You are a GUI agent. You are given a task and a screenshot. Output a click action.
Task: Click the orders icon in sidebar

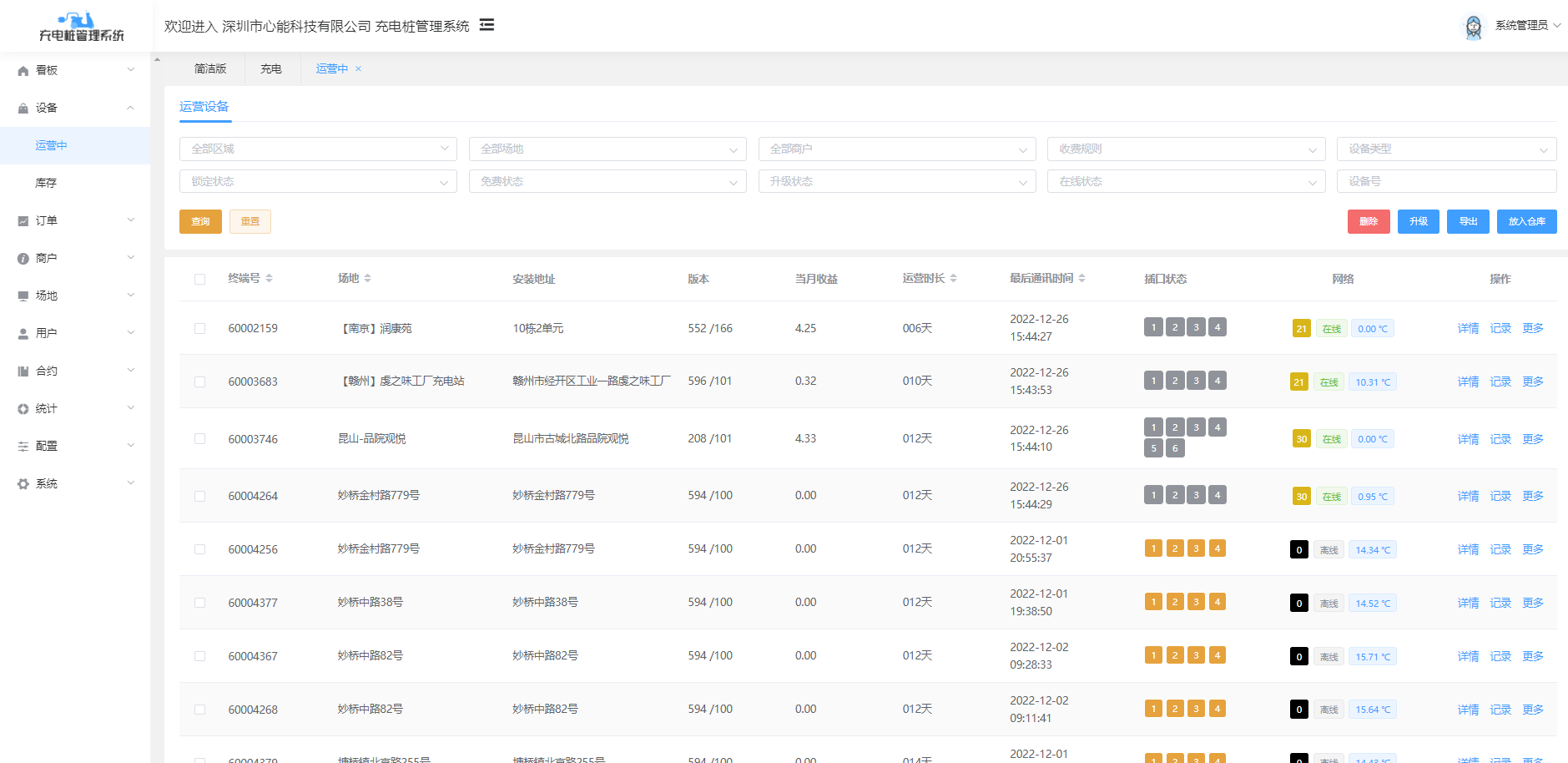coord(23,221)
